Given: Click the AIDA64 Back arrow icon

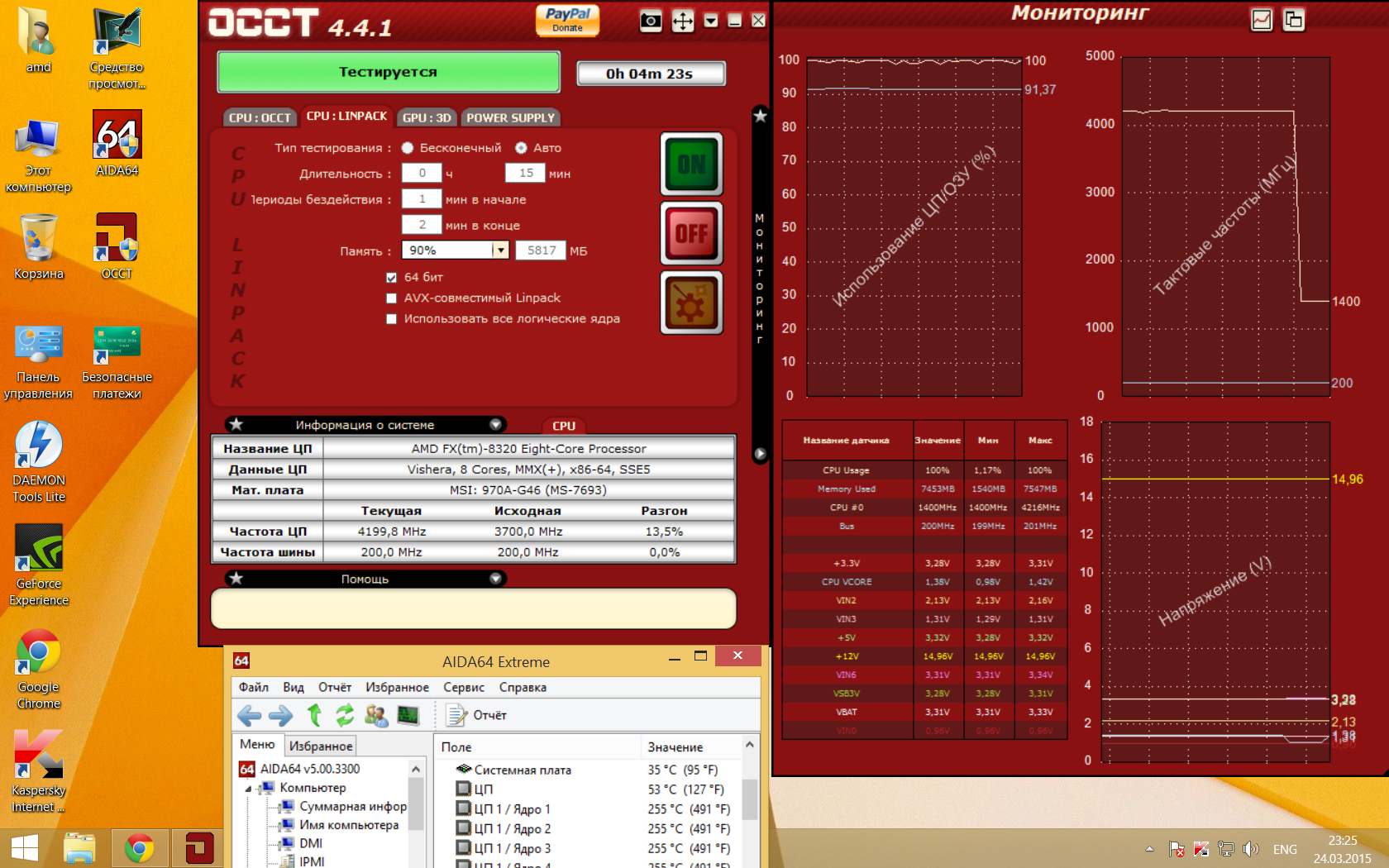Looking at the screenshot, I should click(249, 716).
